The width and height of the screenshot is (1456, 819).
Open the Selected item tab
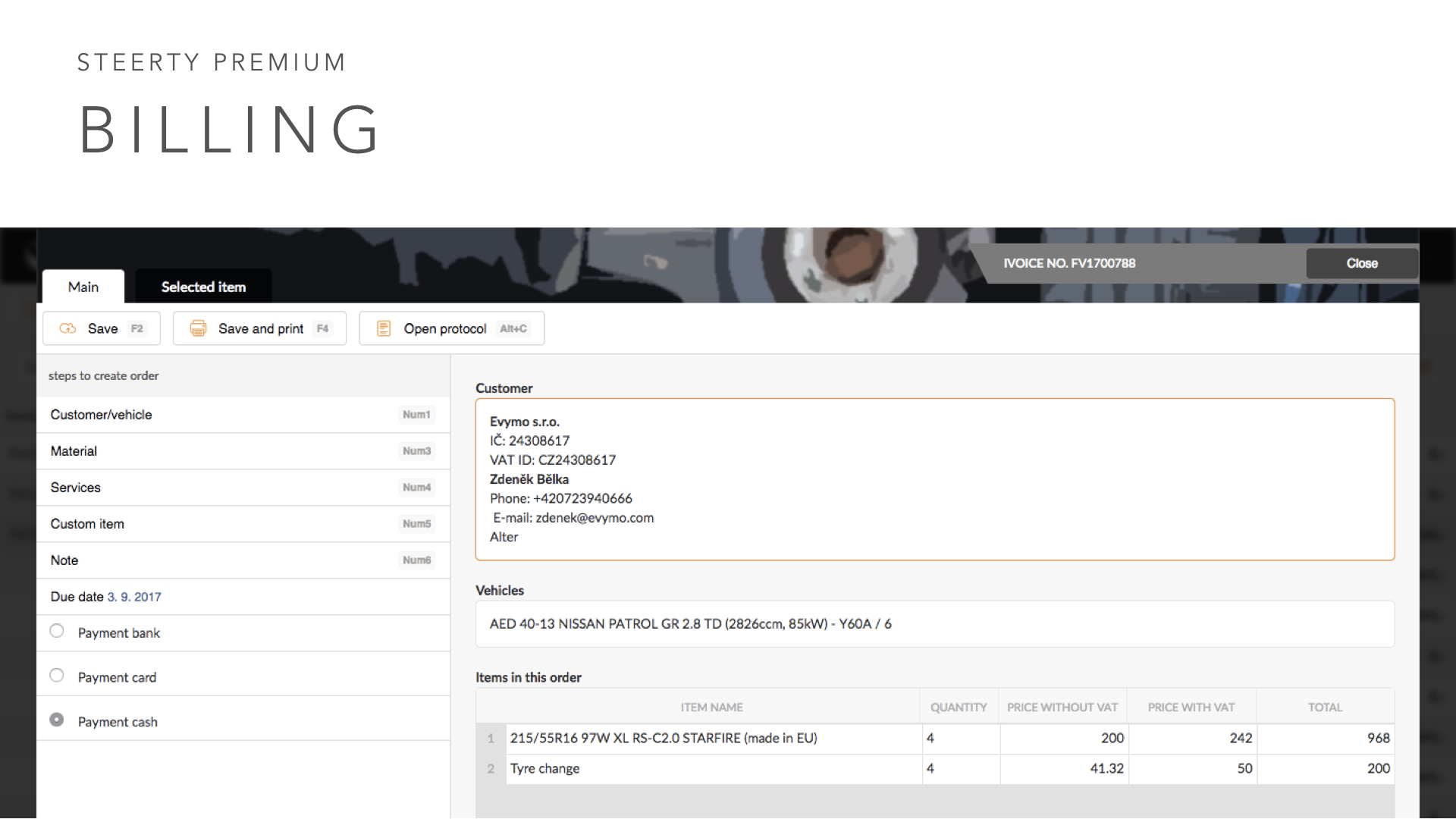203,287
